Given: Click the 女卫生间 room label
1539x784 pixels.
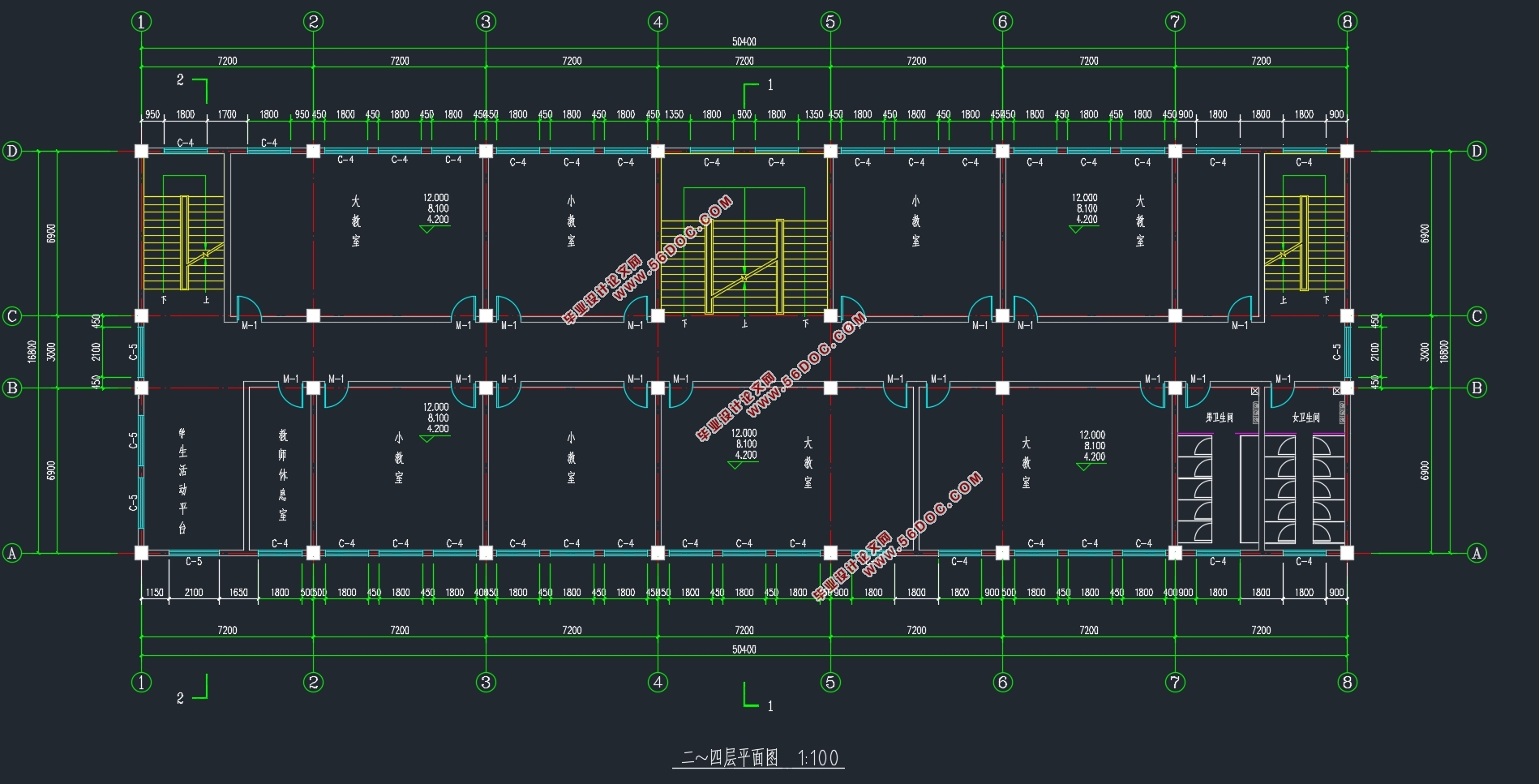Looking at the screenshot, I should click(1305, 418).
